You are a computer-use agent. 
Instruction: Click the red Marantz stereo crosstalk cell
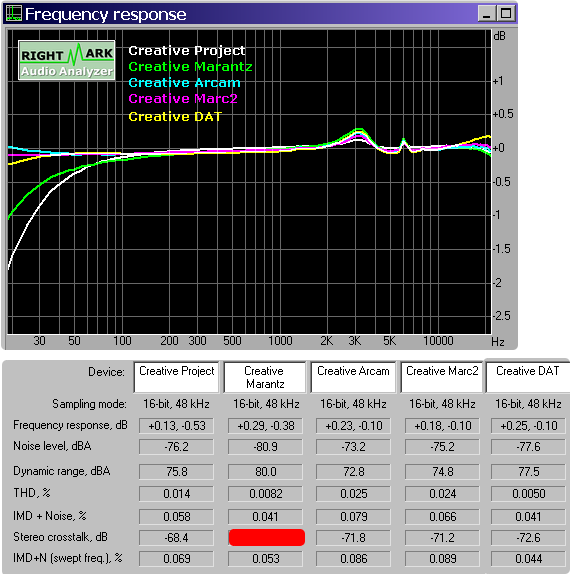[x=266, y=537]
